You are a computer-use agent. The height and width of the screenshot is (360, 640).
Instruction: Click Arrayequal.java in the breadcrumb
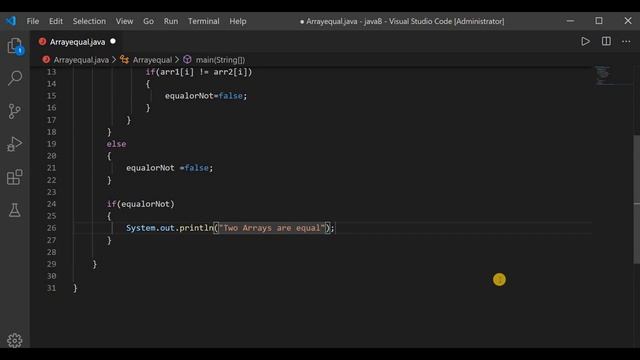[81, 60]
